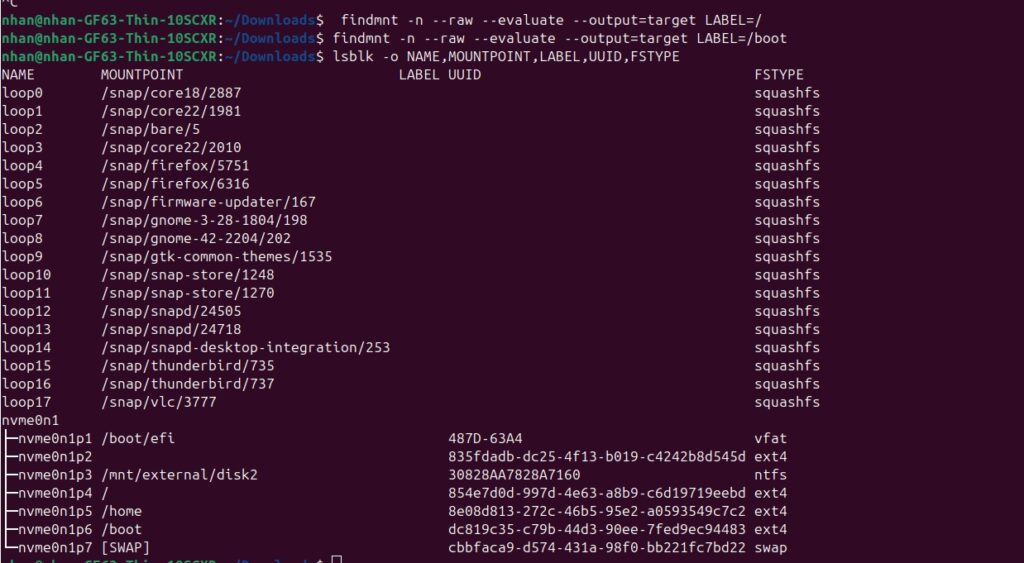
Task: Select the nvme0n1 parent disk entry
Action: click(30, 420)
